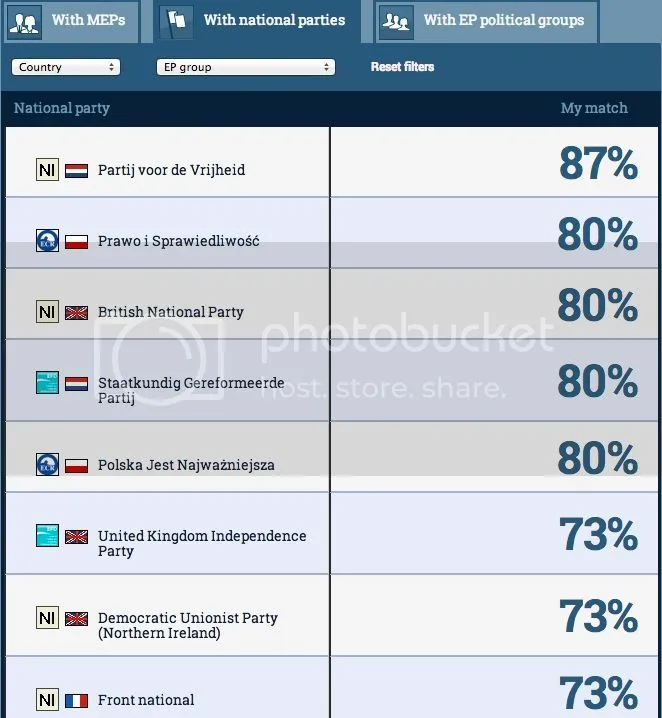The width and height of the screenshot is (662, 718).
Task: Open the Country filter dropdown
Action: (x=66, y=67)
